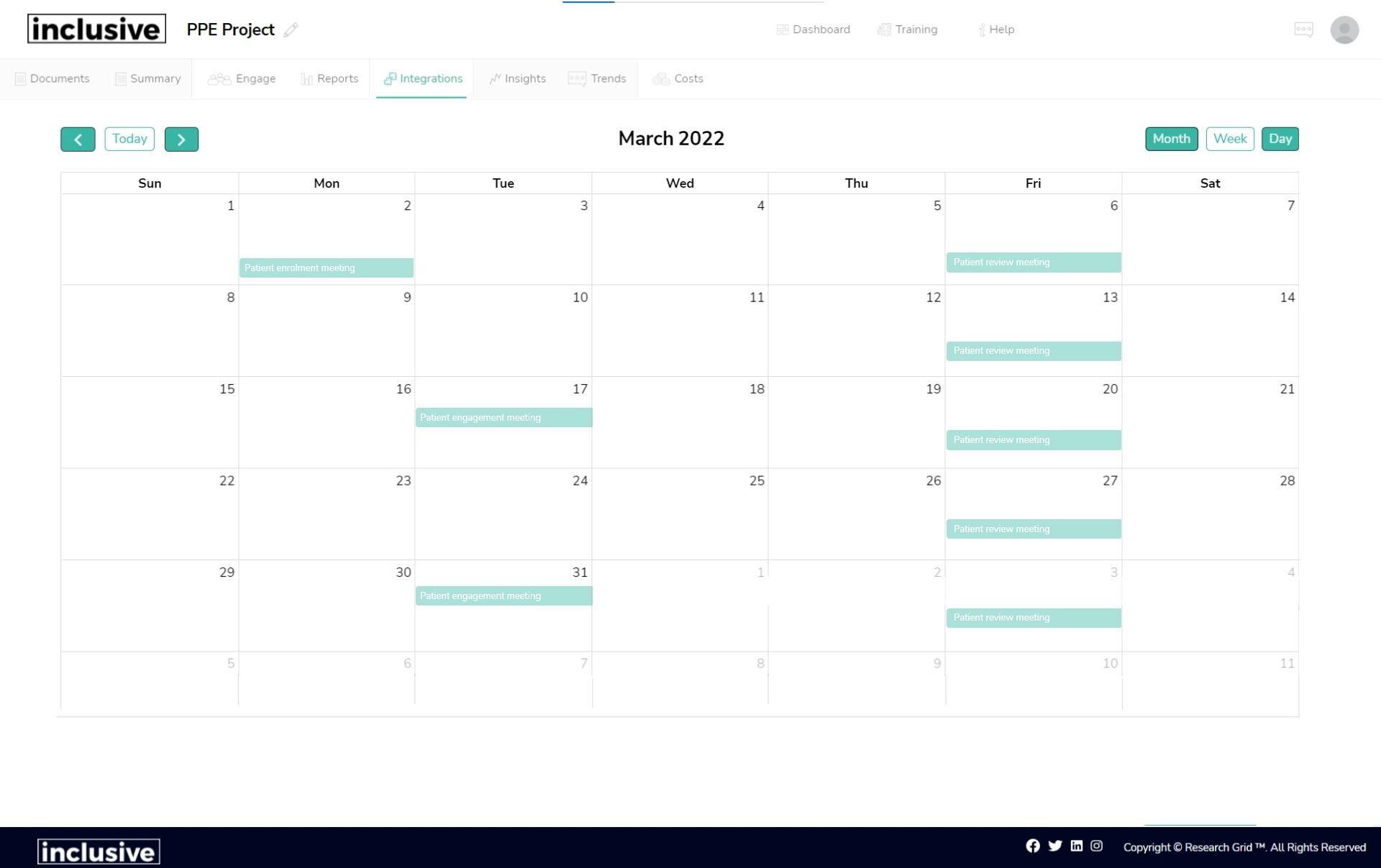
Task: Click the Facebook icon in footer
Action: pos(1033,846)
